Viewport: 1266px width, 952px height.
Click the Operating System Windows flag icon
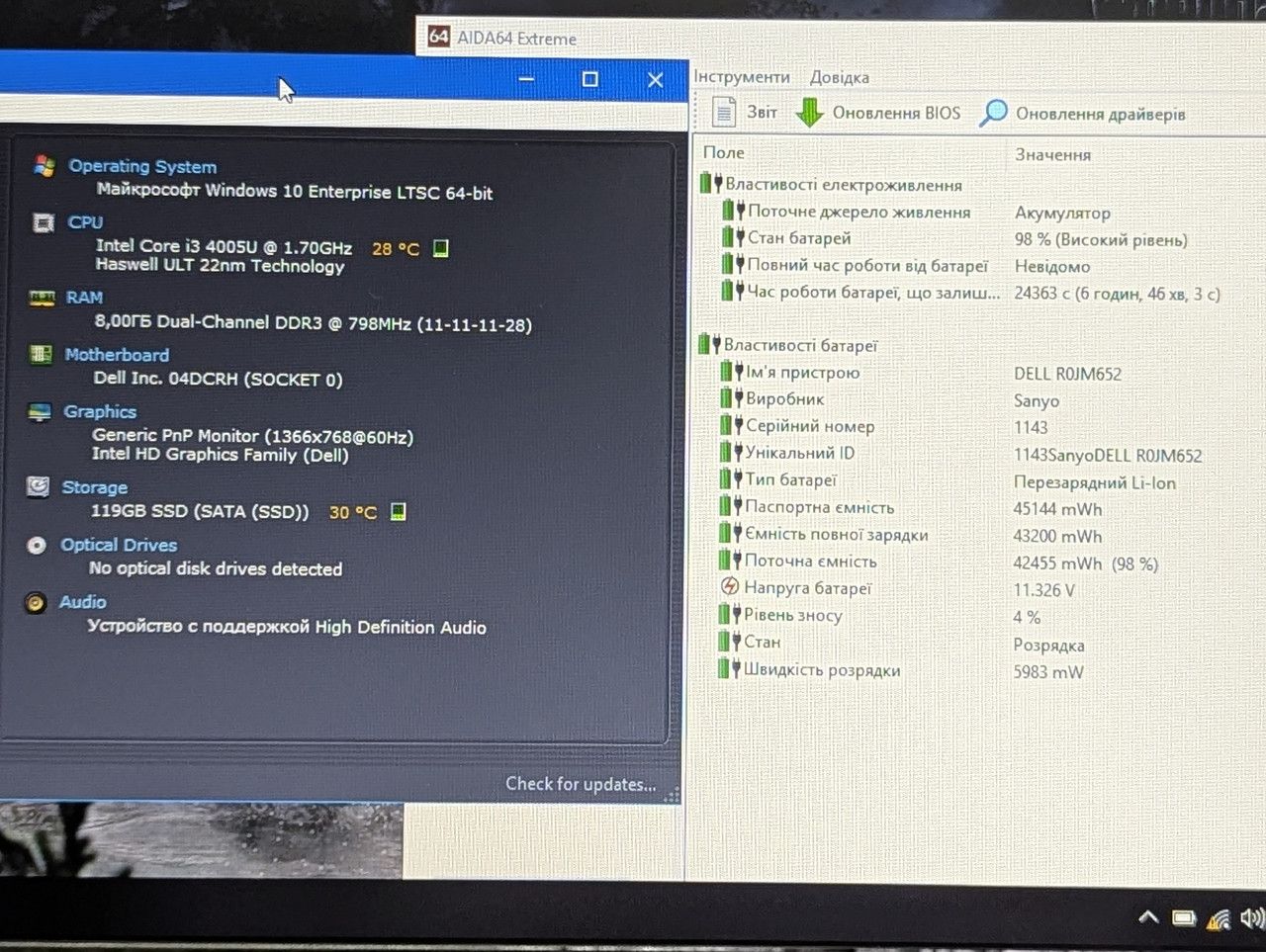(44, 166)
